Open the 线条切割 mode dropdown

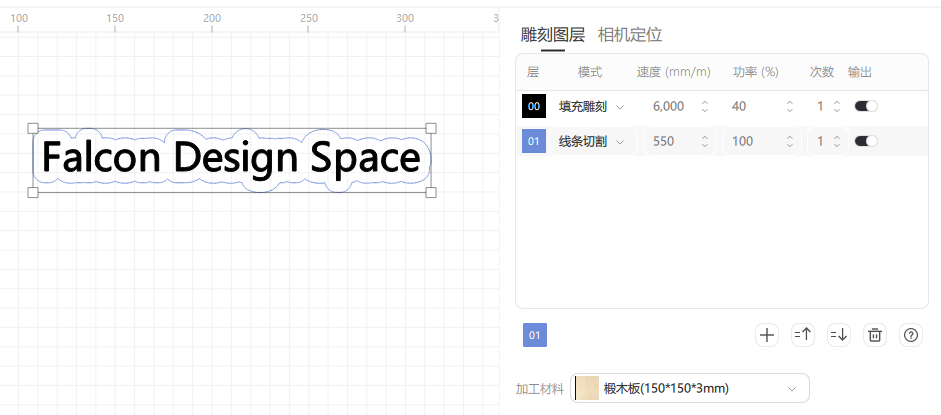coord(591,141)
